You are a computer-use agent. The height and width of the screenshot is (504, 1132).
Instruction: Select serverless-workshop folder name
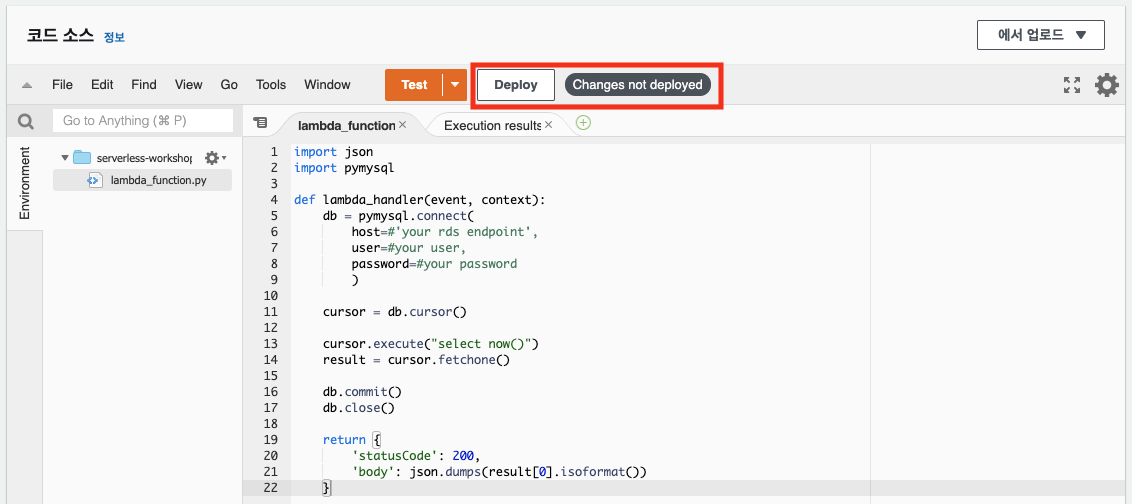point(144,157)
